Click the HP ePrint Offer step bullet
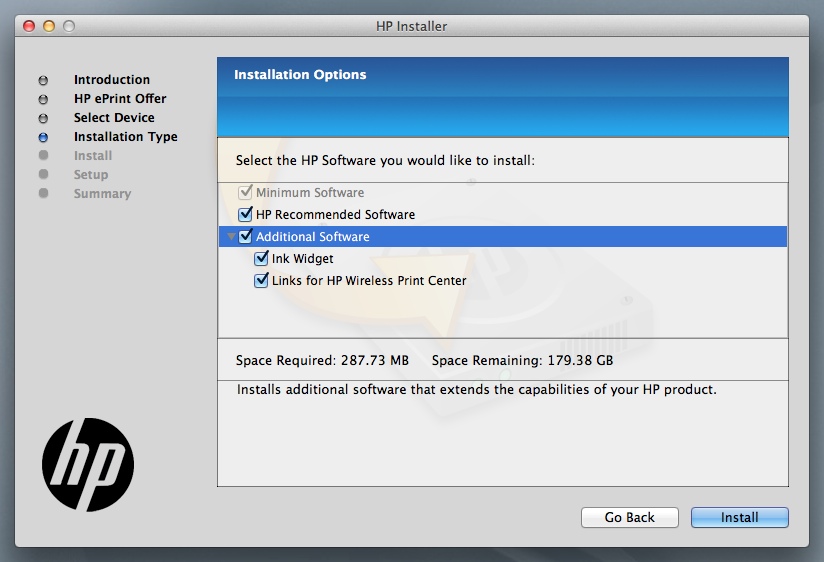824x562 pixels. [x=43, y=99]
